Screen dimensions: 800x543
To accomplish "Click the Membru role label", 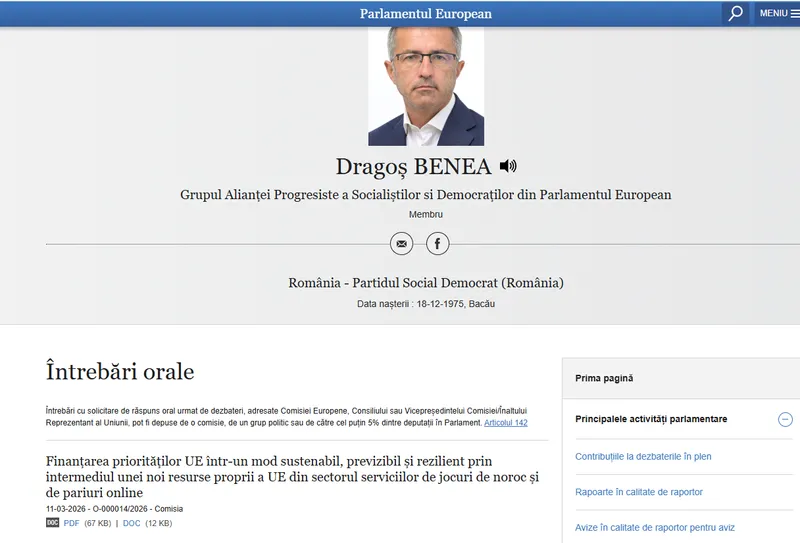I will point(426,214).
